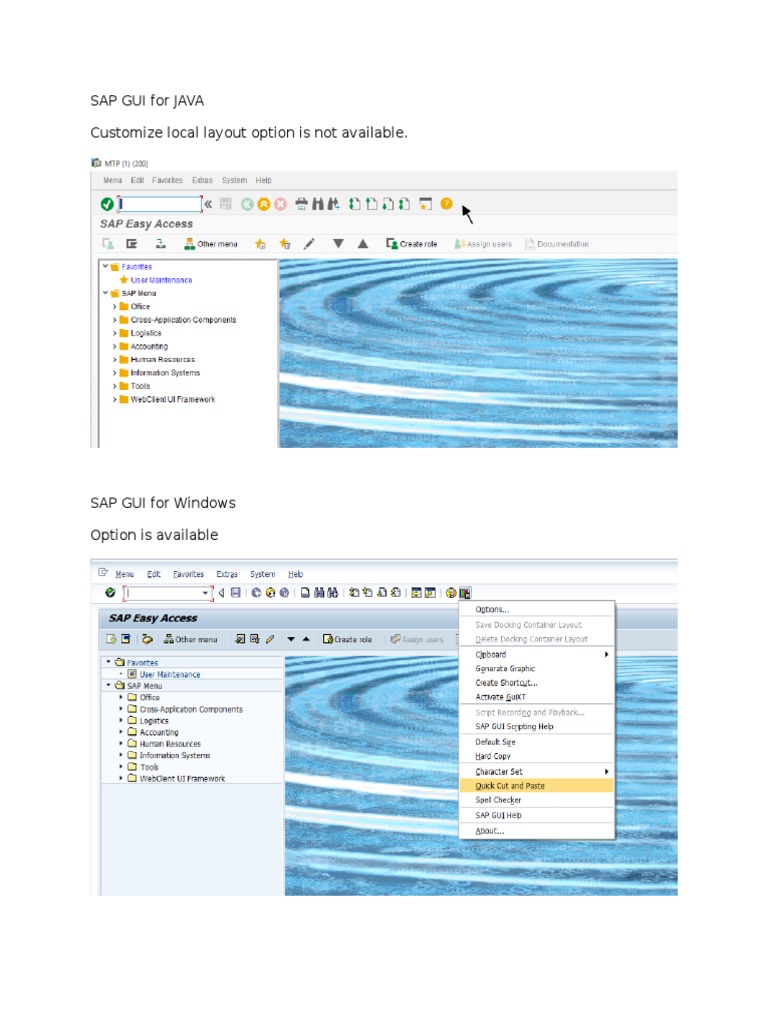Choose Quick Cut and Paste menu entry
Viewport: 768px width, 1024px height.
click(536, 786)
